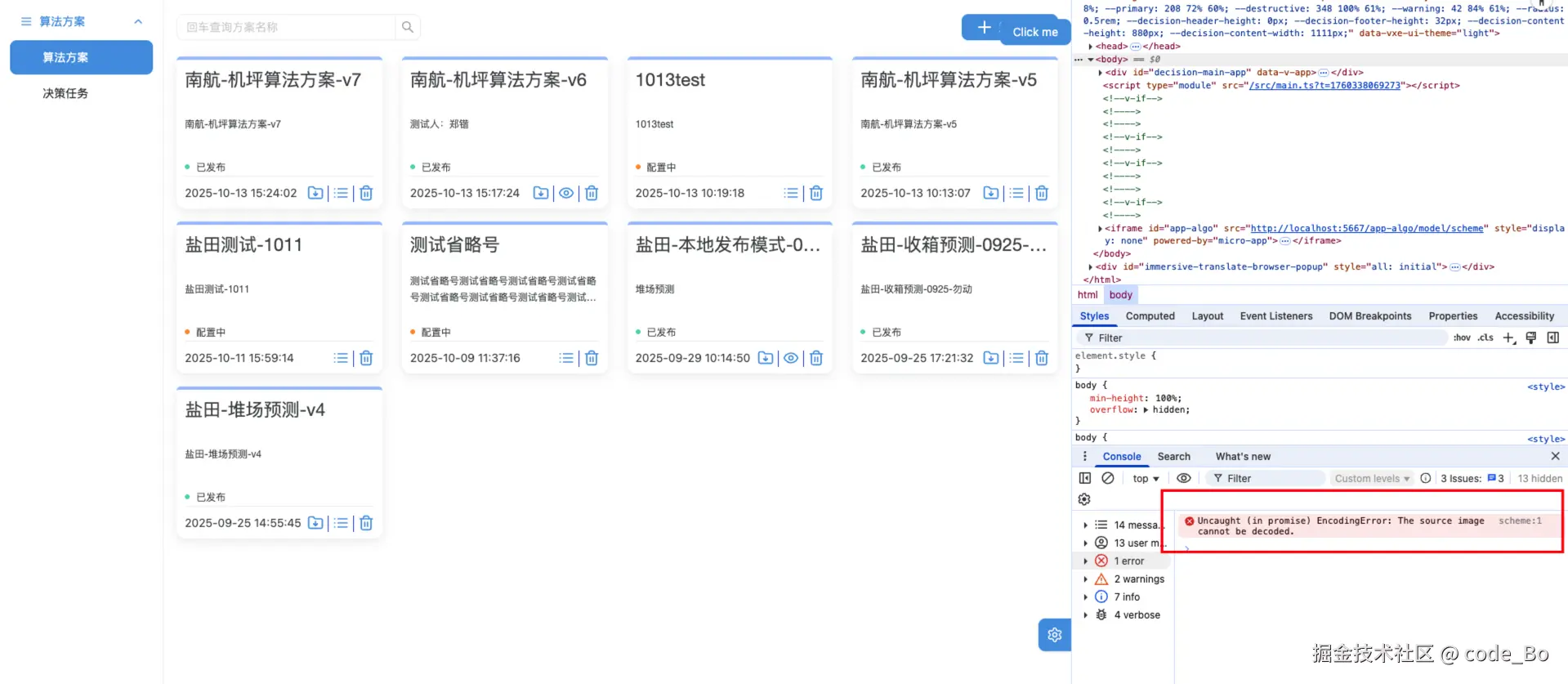Click download icon on 盐田-收箱预测-0925 card
The image size is (1568, 684).
point(991,358)
